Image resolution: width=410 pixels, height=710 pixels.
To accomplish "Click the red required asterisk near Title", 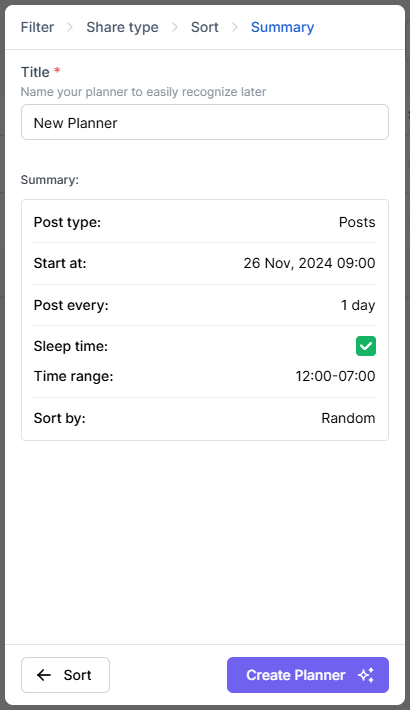I will [x=57, y=70].
